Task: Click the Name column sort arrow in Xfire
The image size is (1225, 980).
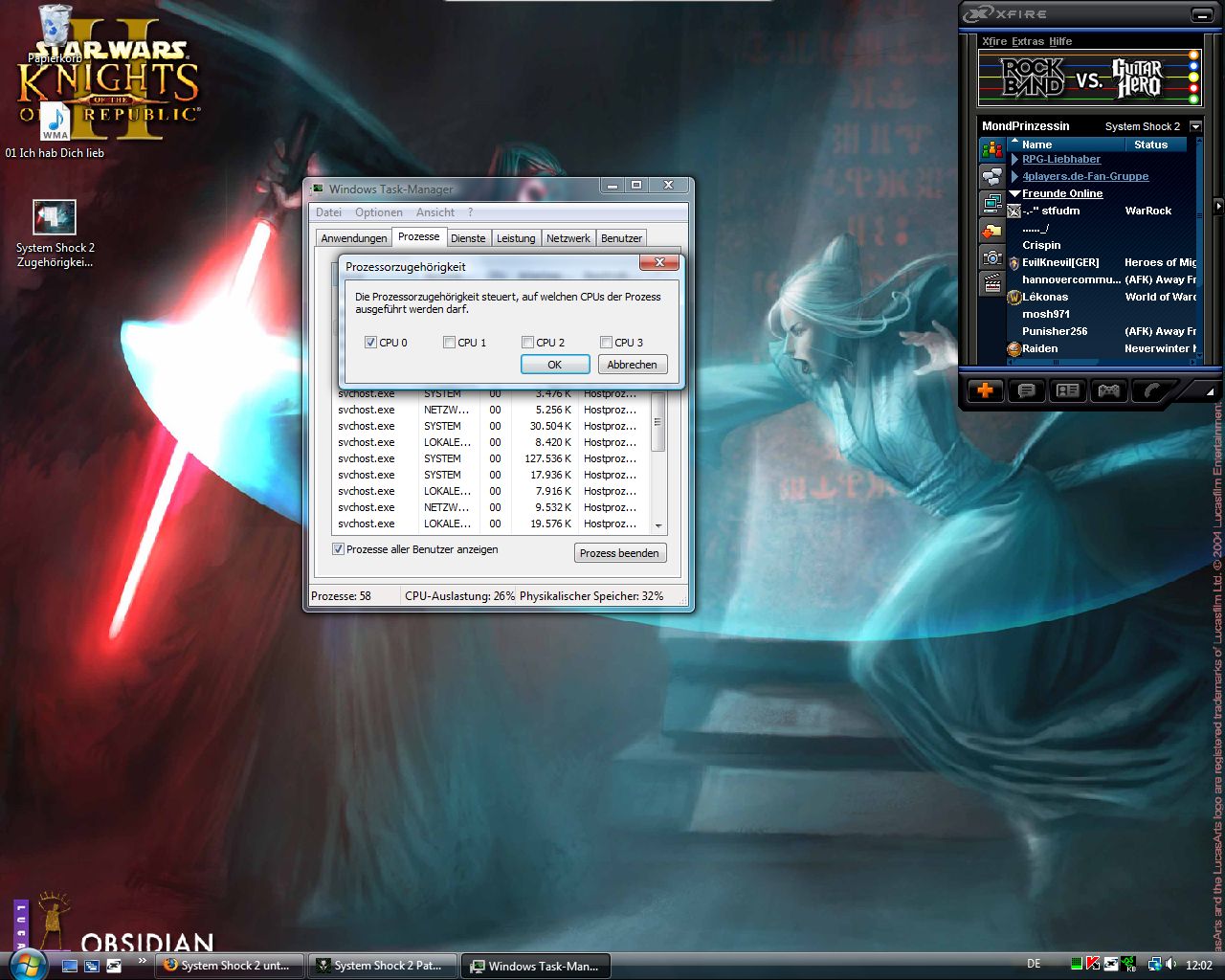Action: (1014, 141)
